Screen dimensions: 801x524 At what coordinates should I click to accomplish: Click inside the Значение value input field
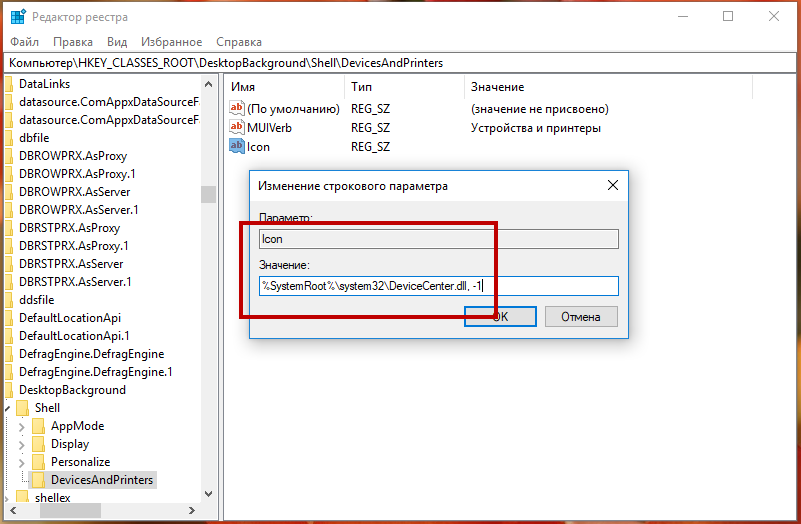439,286
